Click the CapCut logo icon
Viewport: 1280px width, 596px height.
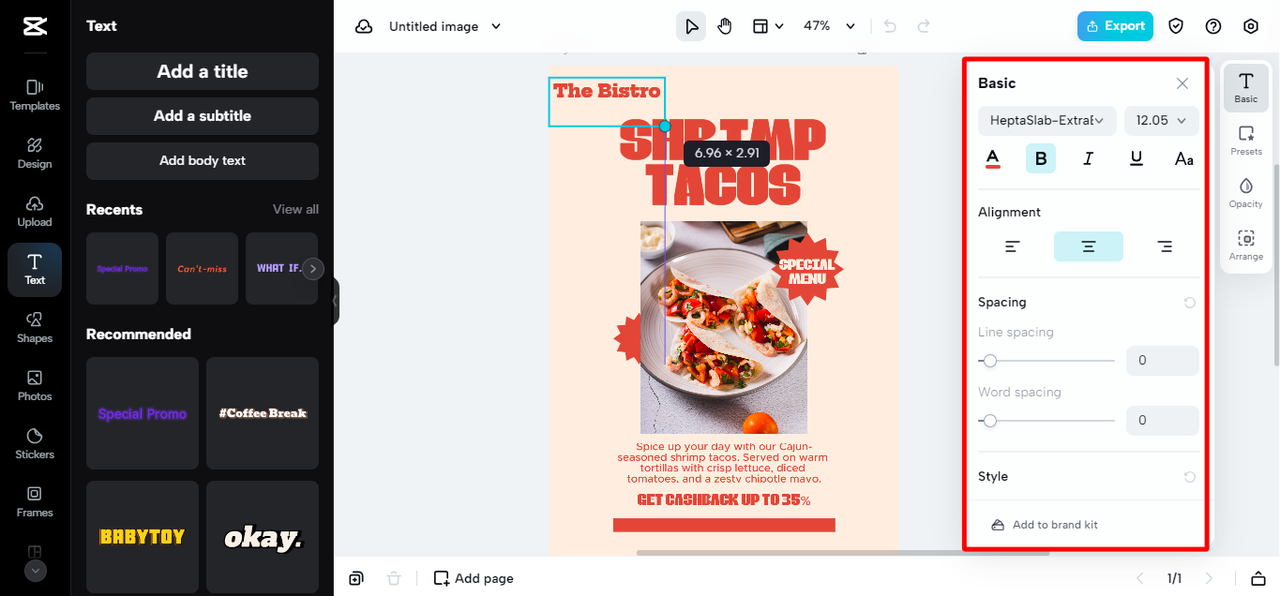(35, 27)
